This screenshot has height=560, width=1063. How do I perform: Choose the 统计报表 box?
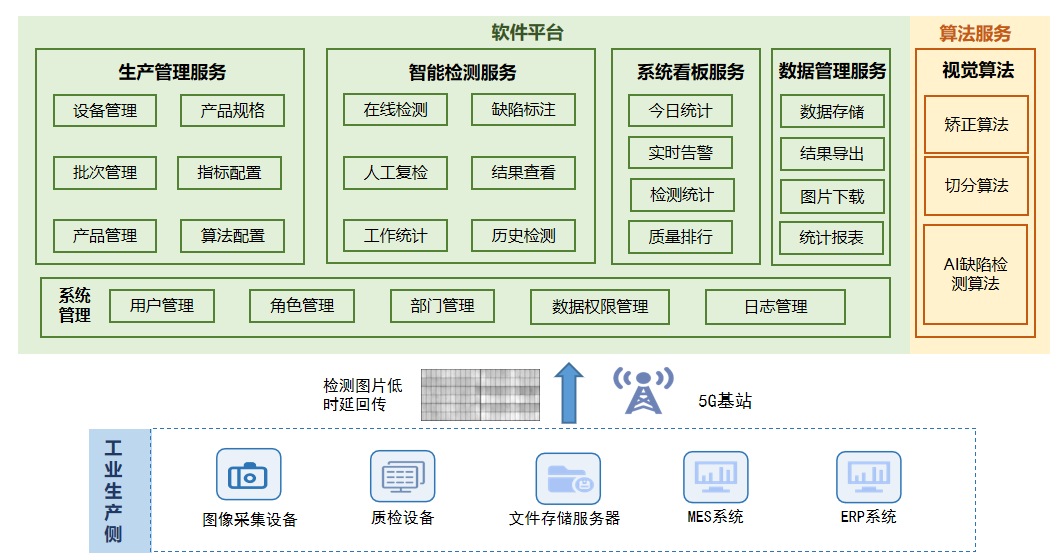(x=831, y=238)
